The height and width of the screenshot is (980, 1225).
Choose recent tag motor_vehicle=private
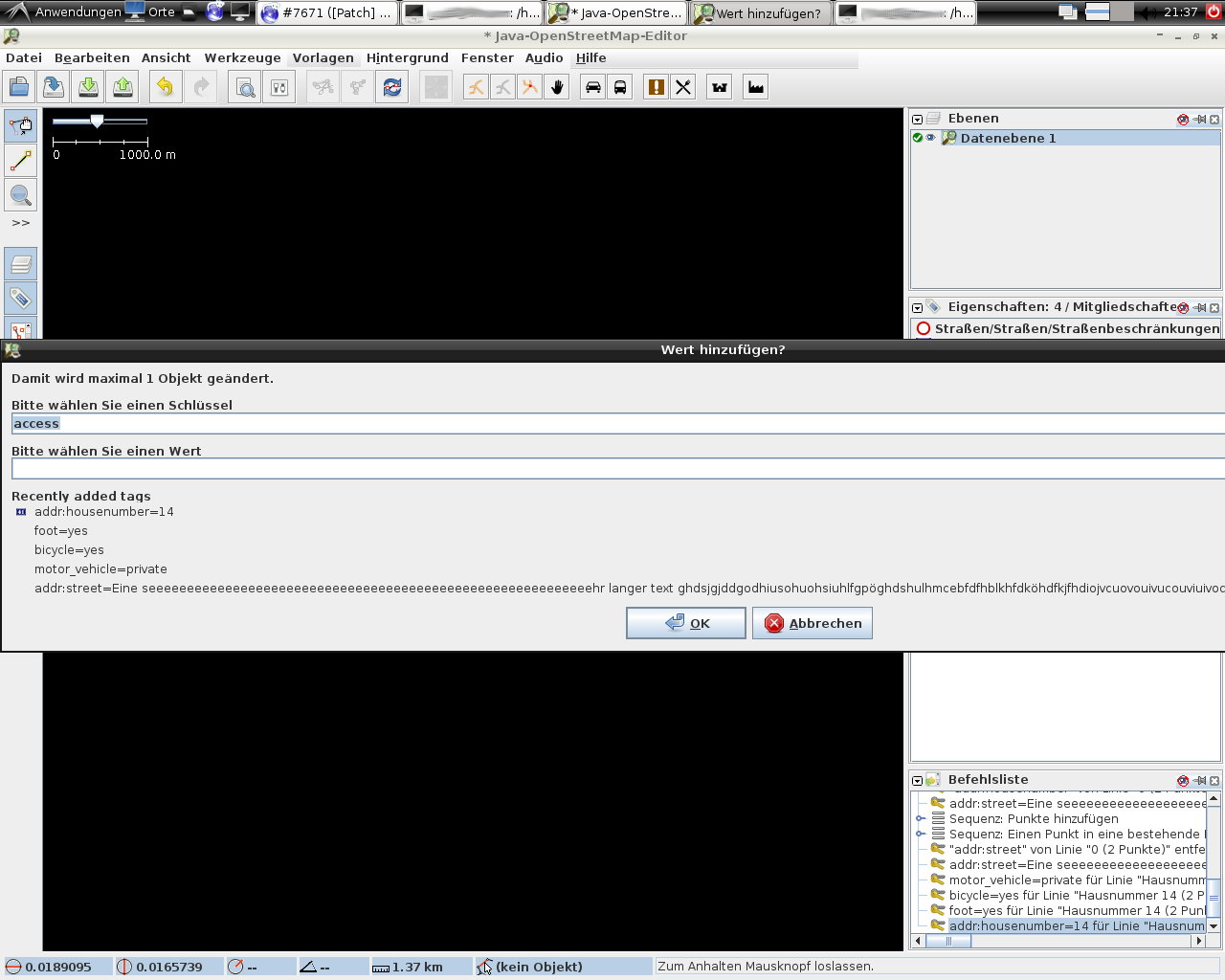pos(100,569)
